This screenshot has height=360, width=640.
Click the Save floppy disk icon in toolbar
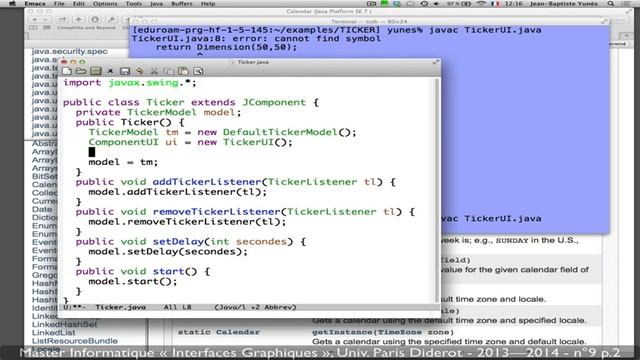click(x=125, y=71)
